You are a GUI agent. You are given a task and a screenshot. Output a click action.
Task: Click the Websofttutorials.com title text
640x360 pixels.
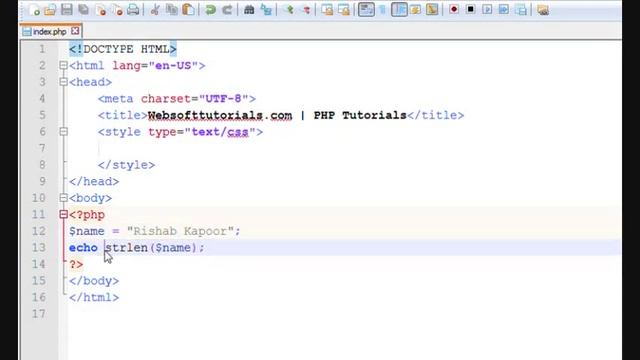tap(220, 116)
